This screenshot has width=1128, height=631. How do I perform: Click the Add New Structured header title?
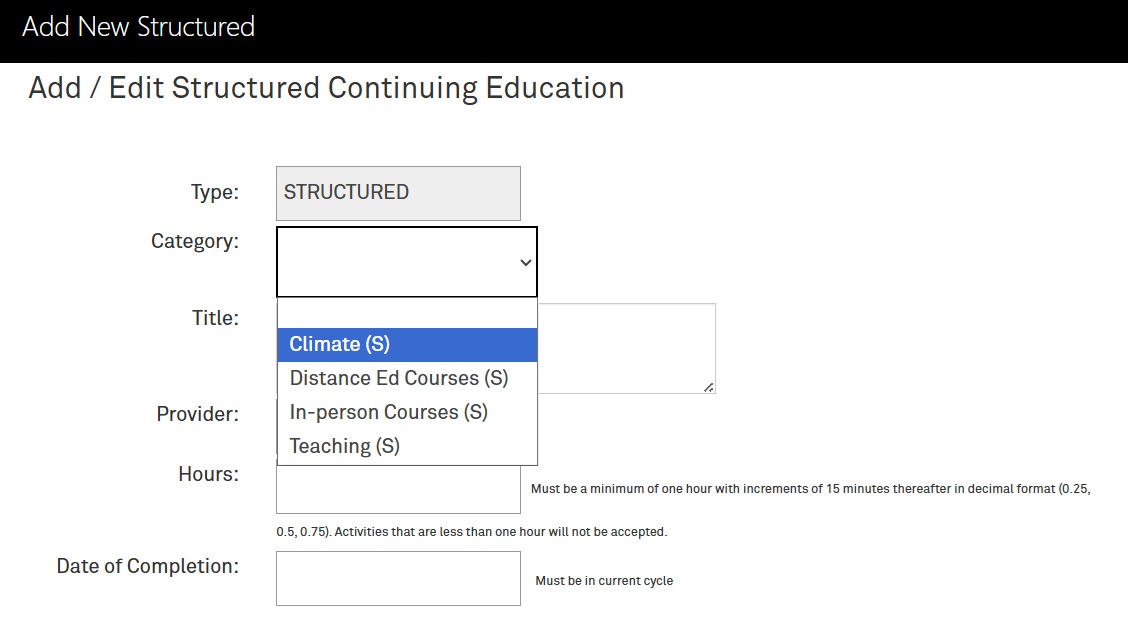coord(138,27)
